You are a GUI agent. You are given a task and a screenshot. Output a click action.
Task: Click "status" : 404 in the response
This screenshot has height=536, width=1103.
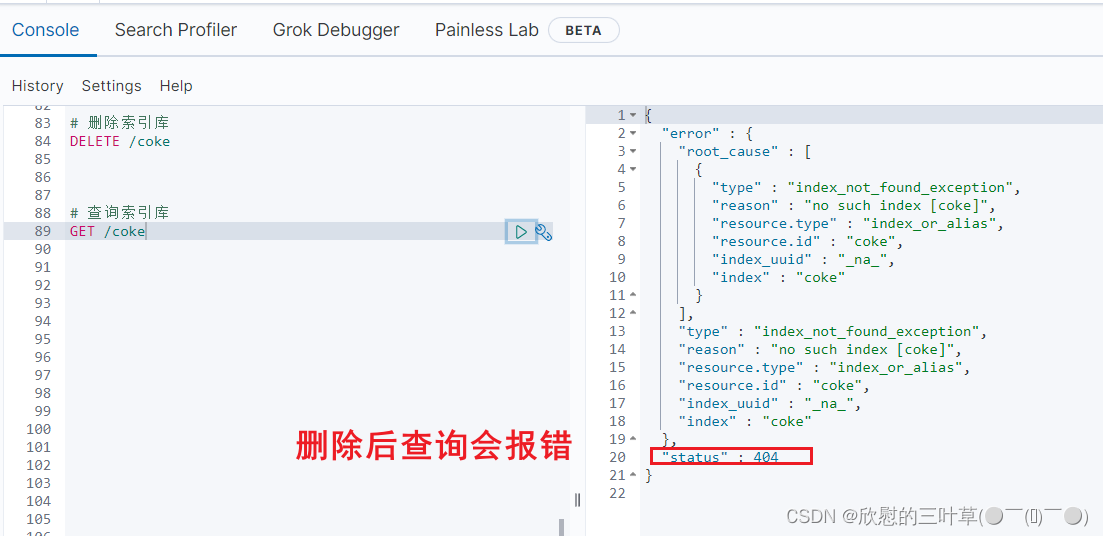coord(720,457)
